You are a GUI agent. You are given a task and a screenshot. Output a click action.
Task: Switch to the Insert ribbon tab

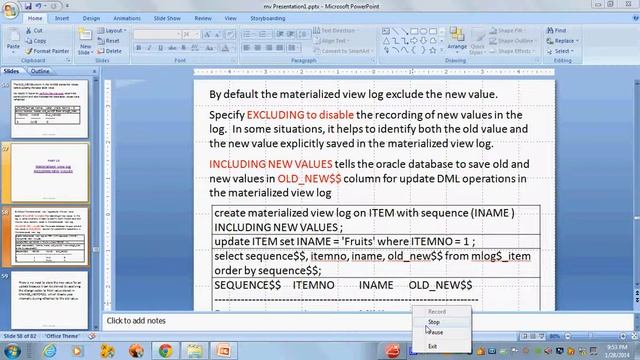coord(62,18)
